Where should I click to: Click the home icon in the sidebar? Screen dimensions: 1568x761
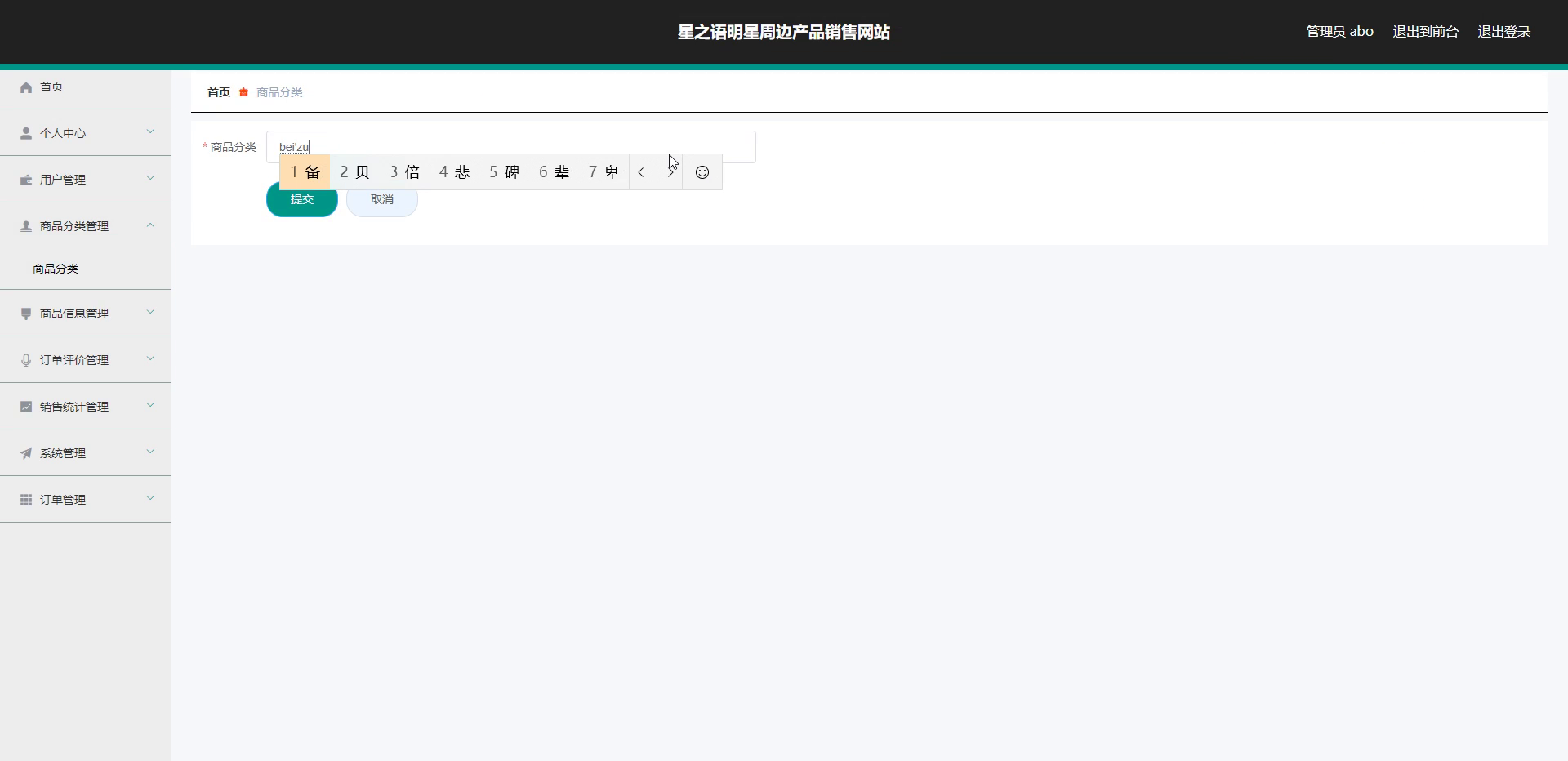[26, 87]
